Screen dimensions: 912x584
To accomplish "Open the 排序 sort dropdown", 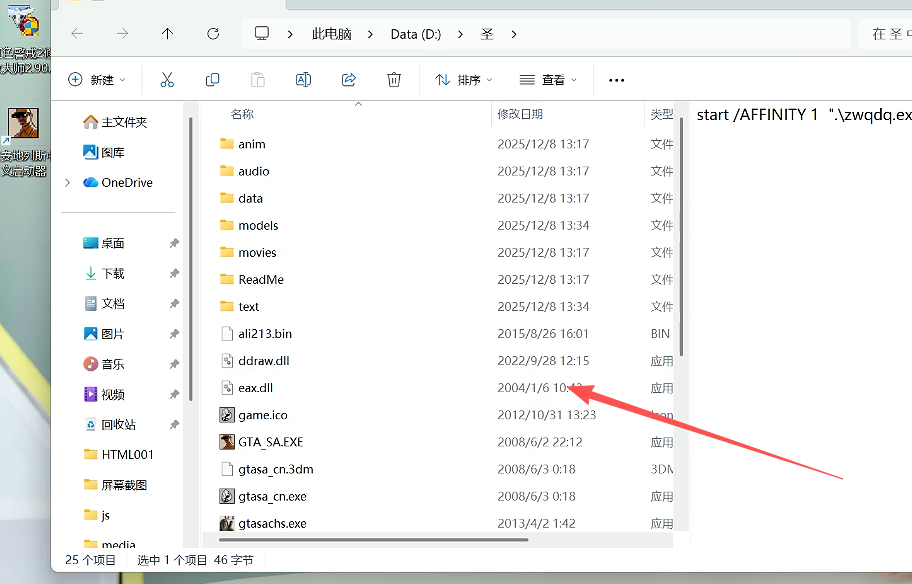I will coord(463,80).
